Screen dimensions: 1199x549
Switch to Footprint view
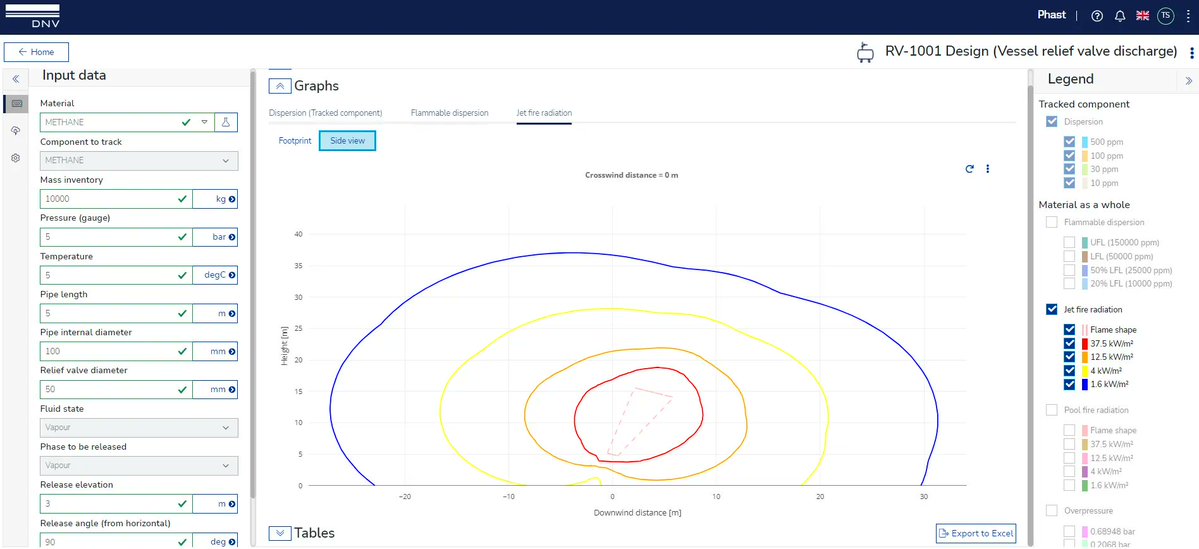click(294, 141)
